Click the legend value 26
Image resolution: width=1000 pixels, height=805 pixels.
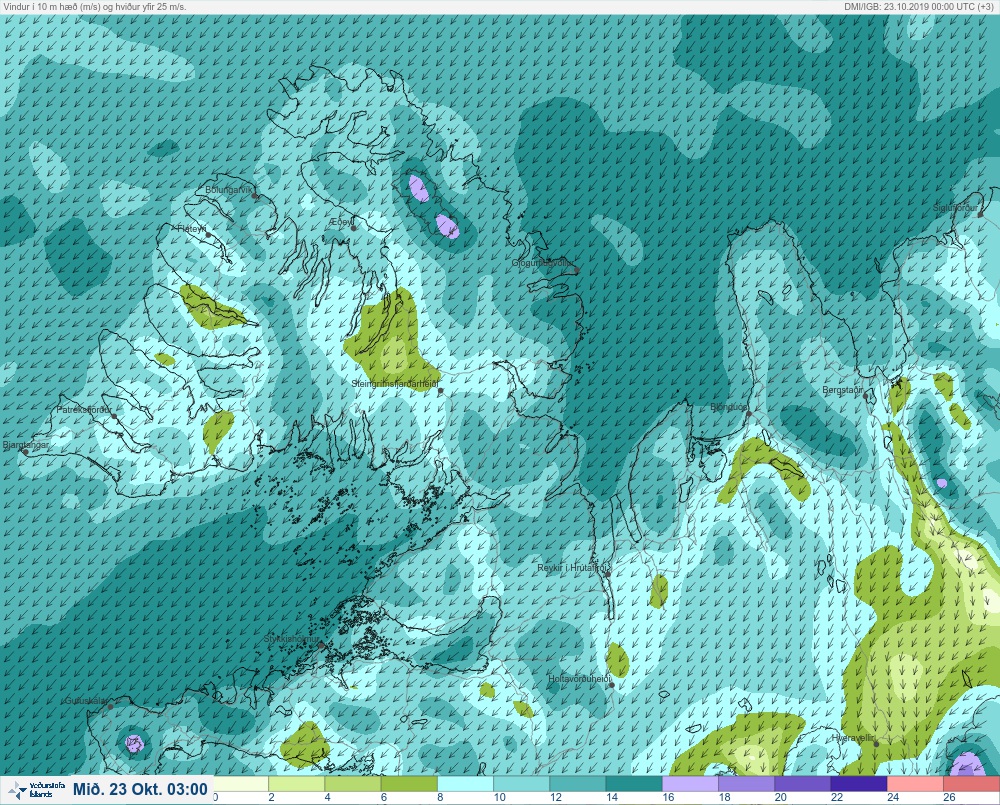pyautogui.click(x=949, y=797)
